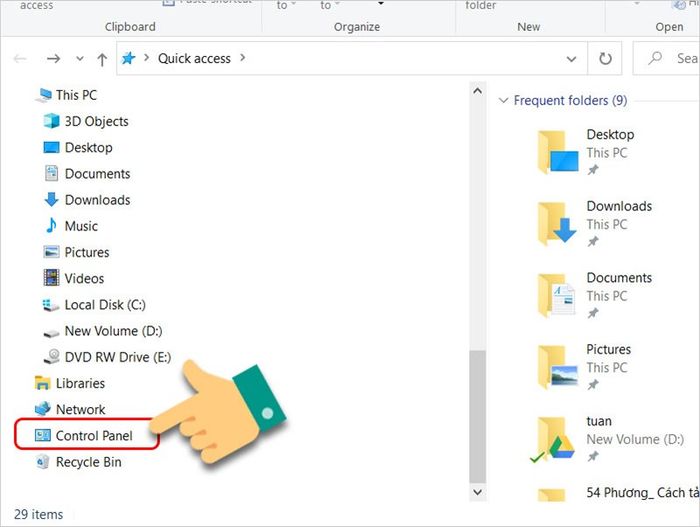Viewport: 700px width, 527px height.
Task: Click the search magnifier icon
Action: pyautogui.click(x=655, y=58)
